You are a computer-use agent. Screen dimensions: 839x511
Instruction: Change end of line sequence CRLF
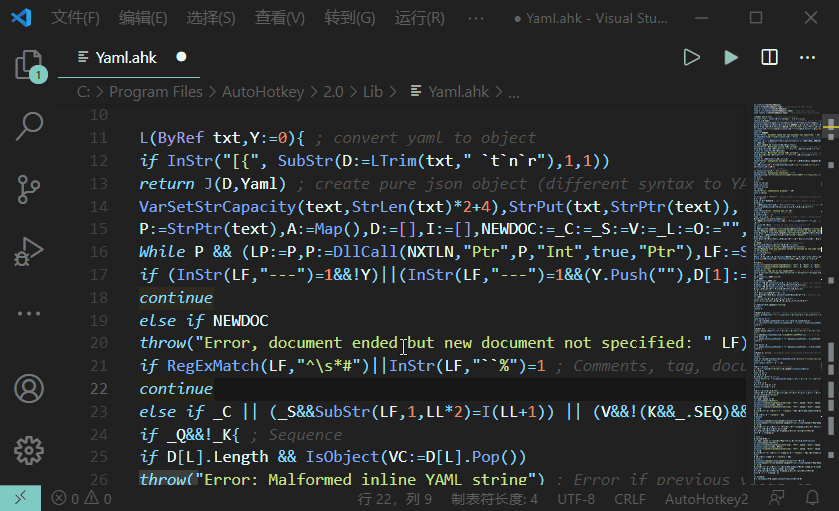[629, 499]
